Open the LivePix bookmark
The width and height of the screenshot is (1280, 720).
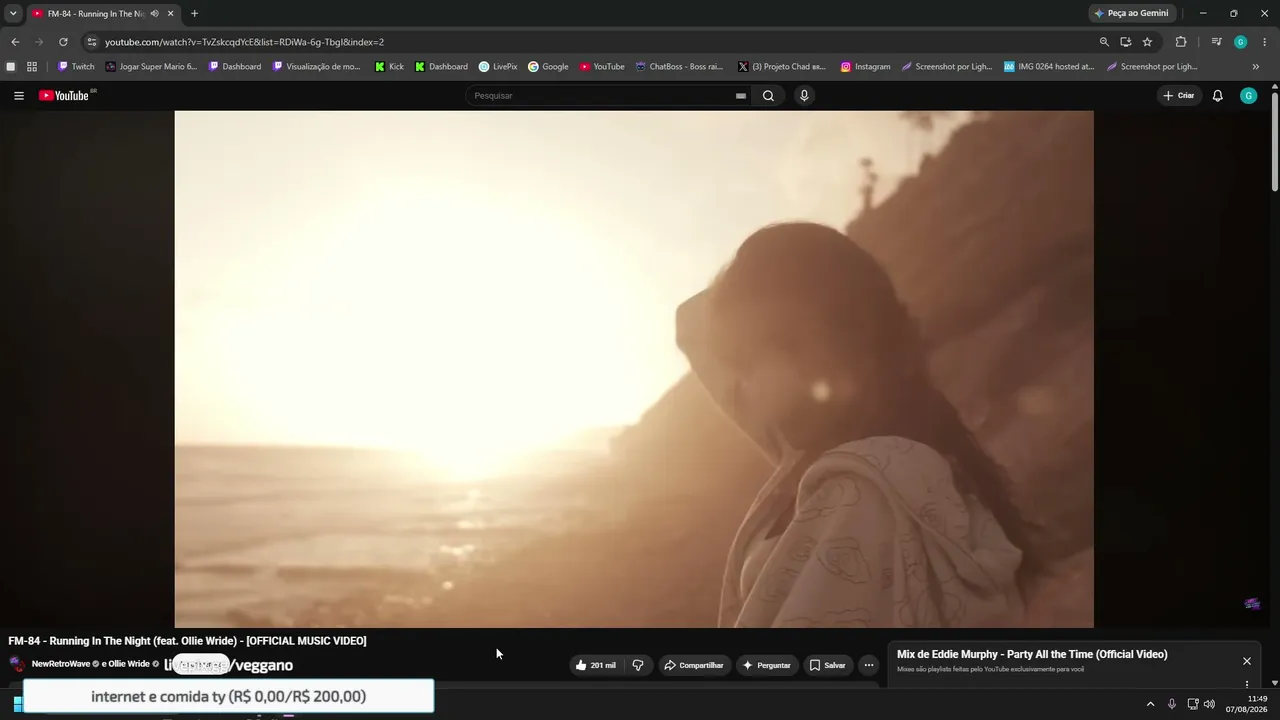pyautogui.click(x=498, y=67)
